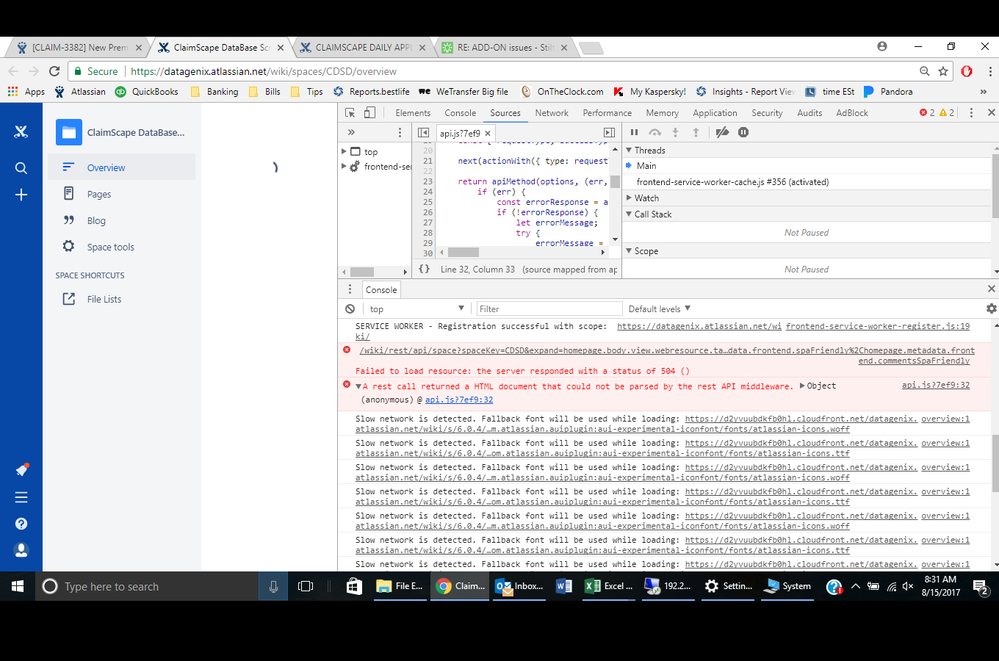Open the Sources navigator kebab menu
The height and width of the screenshot is (661, 999).
400,133
